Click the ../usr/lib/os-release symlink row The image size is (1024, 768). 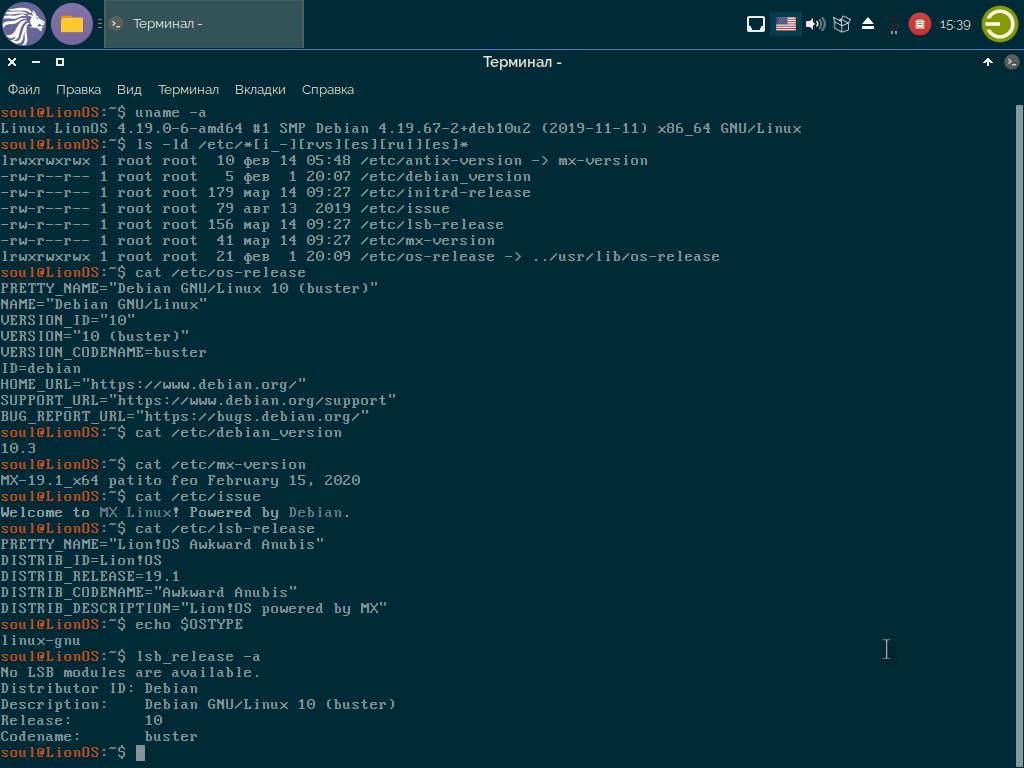click(360, 257)
